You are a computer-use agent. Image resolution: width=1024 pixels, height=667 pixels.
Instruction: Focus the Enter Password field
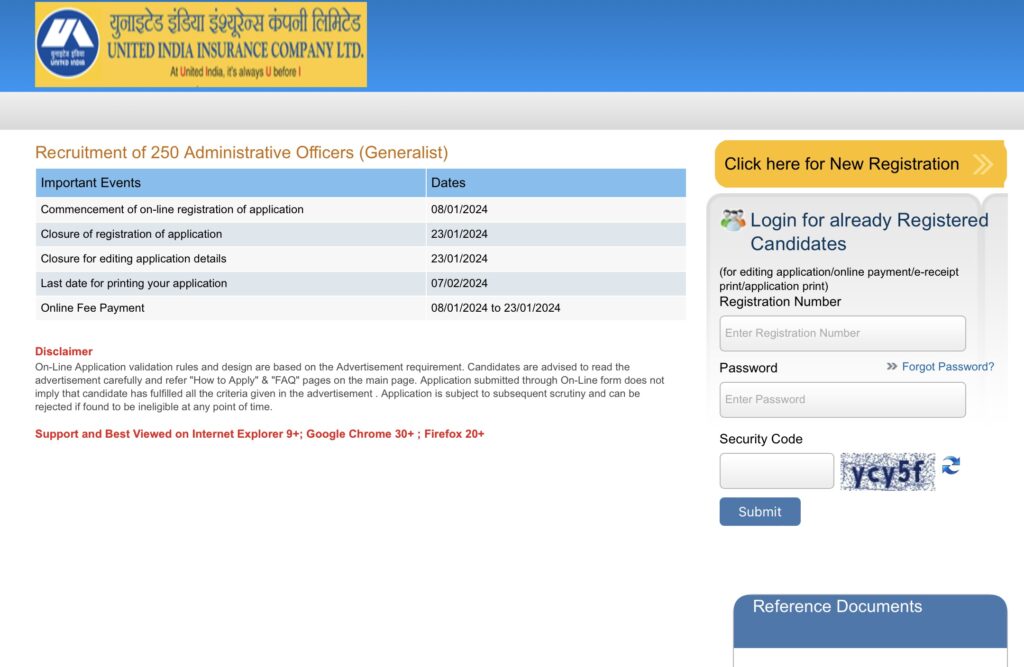[842, 400]
